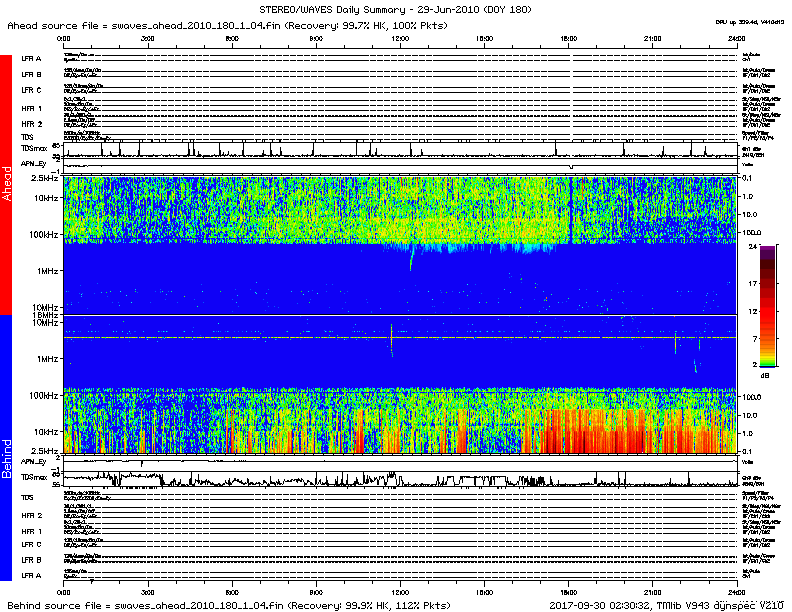Click the STEREO/WAVES Daily Summary title
Viewport: 792px width, 612px height.
click(398, 9)
